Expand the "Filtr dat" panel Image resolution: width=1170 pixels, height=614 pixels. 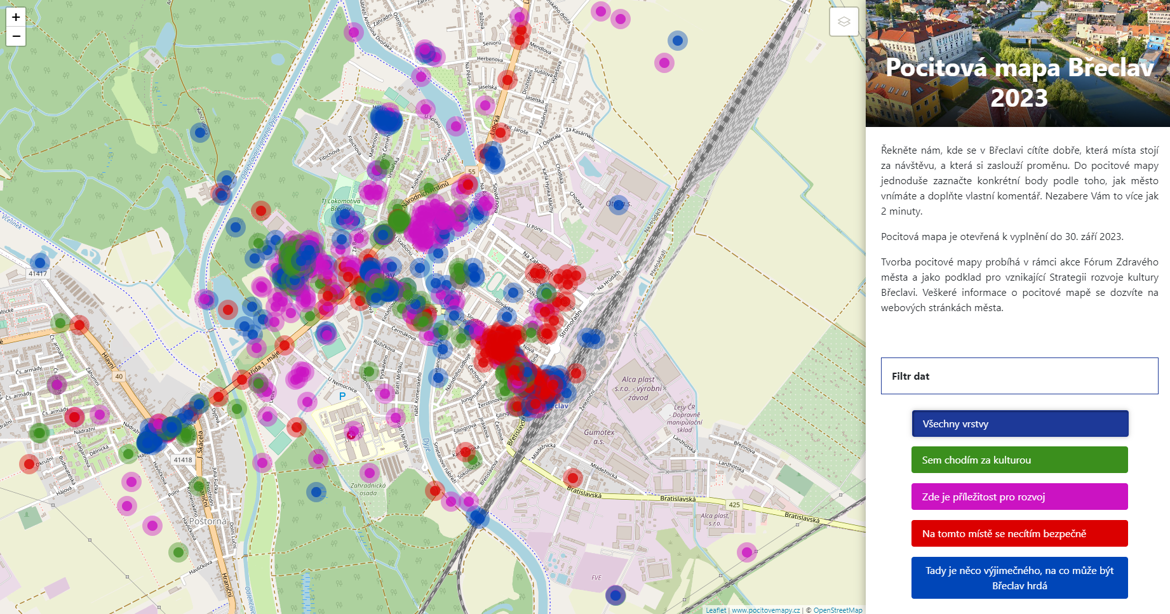click(x=1017, y=376)
